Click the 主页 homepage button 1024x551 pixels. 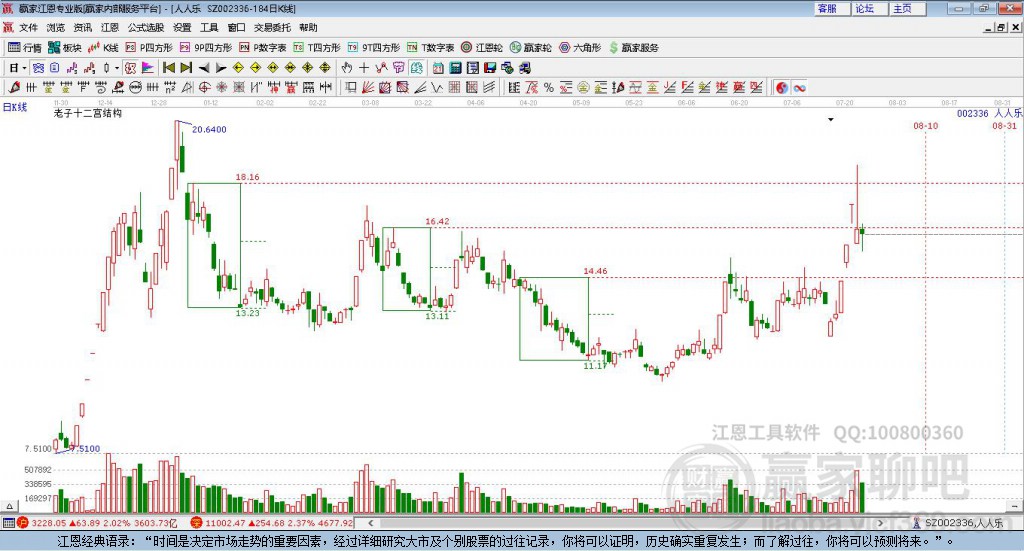click(x=907, y=8)
